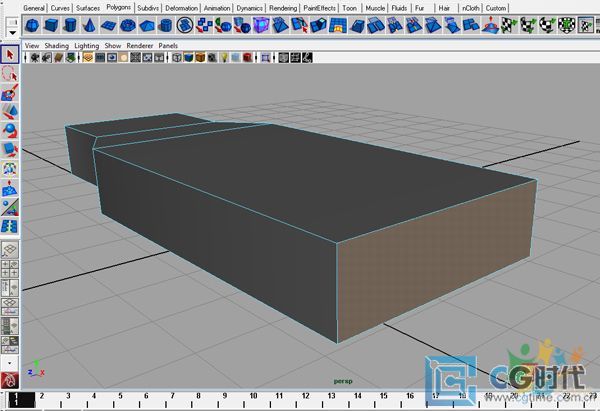The image size is (600, 411).
Task: Switch to the Animation shelf tab
Action: click(217, 8)
